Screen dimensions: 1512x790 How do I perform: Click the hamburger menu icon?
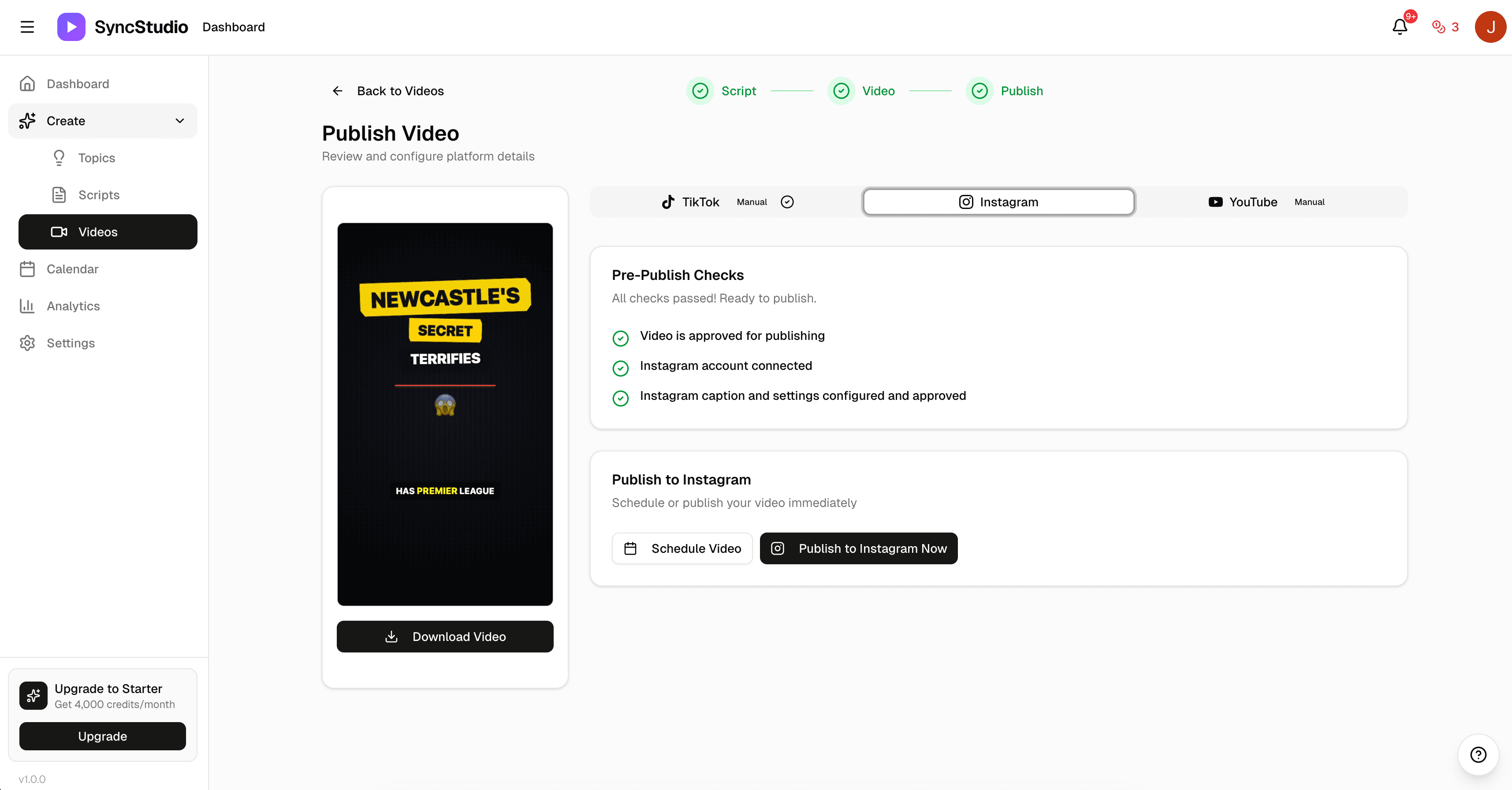point(27,26)
